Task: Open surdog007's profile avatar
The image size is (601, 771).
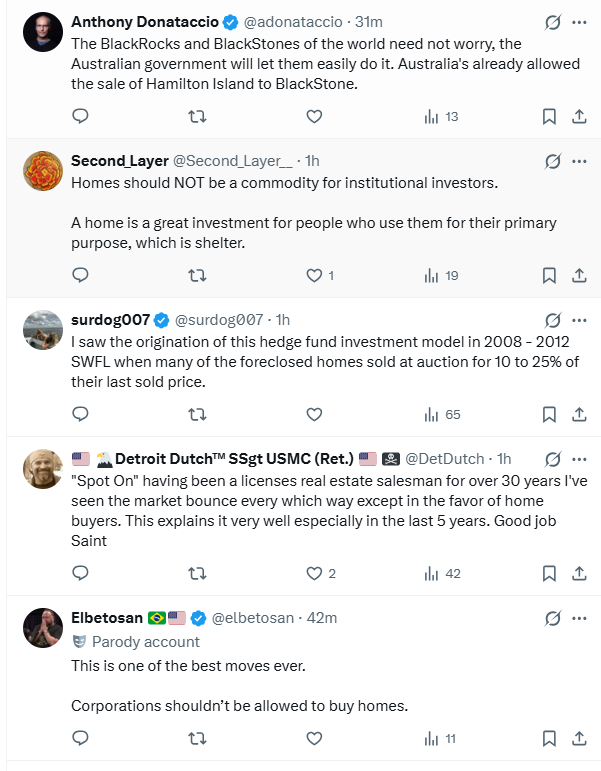Action: (x=43, y=330)
